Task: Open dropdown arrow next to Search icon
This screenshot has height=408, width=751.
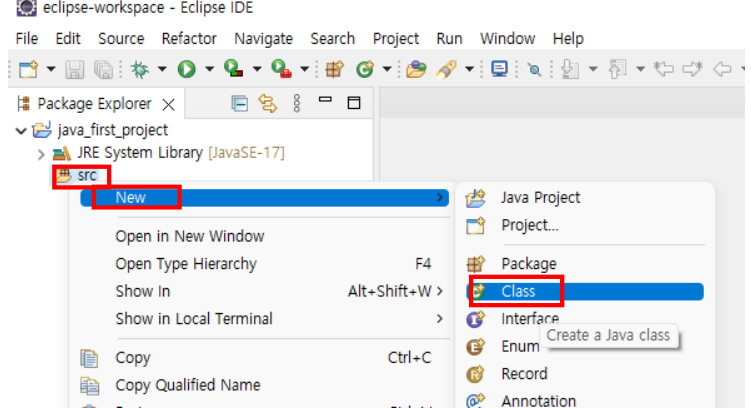Action: point(469,69)
